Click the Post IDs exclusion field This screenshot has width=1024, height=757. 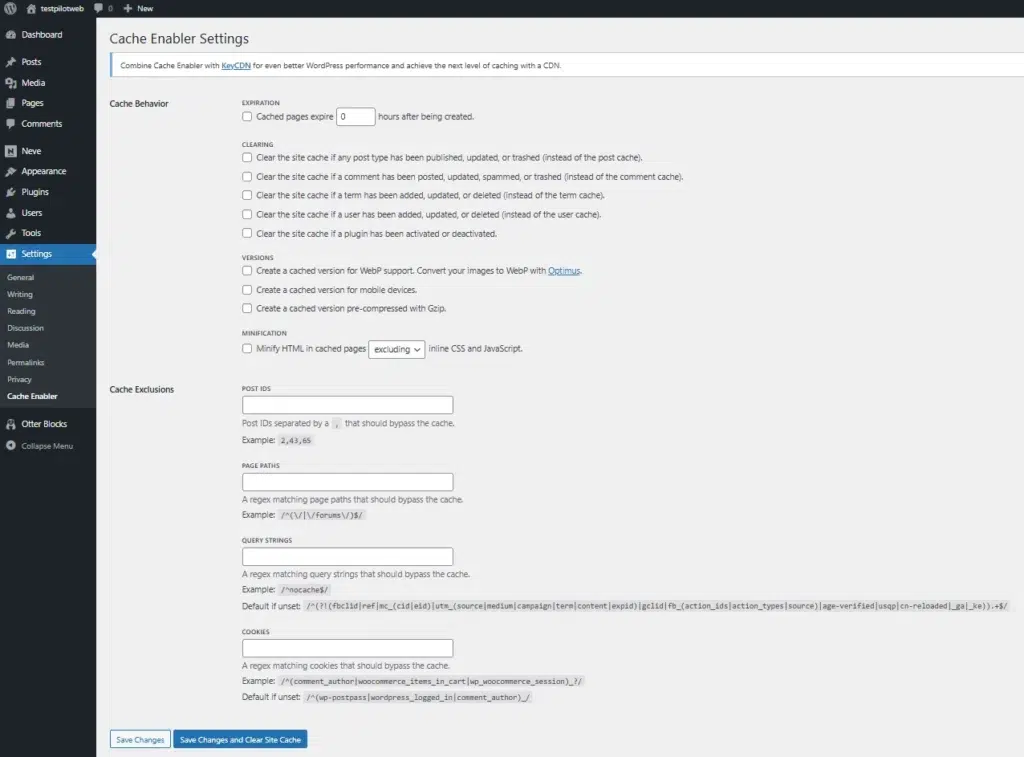pos(347,404)
